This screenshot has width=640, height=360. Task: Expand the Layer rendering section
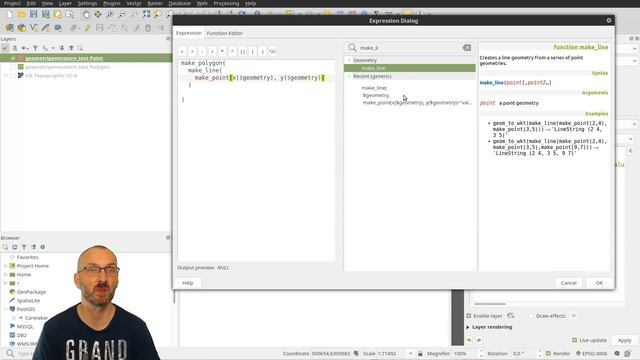[468, 327]
